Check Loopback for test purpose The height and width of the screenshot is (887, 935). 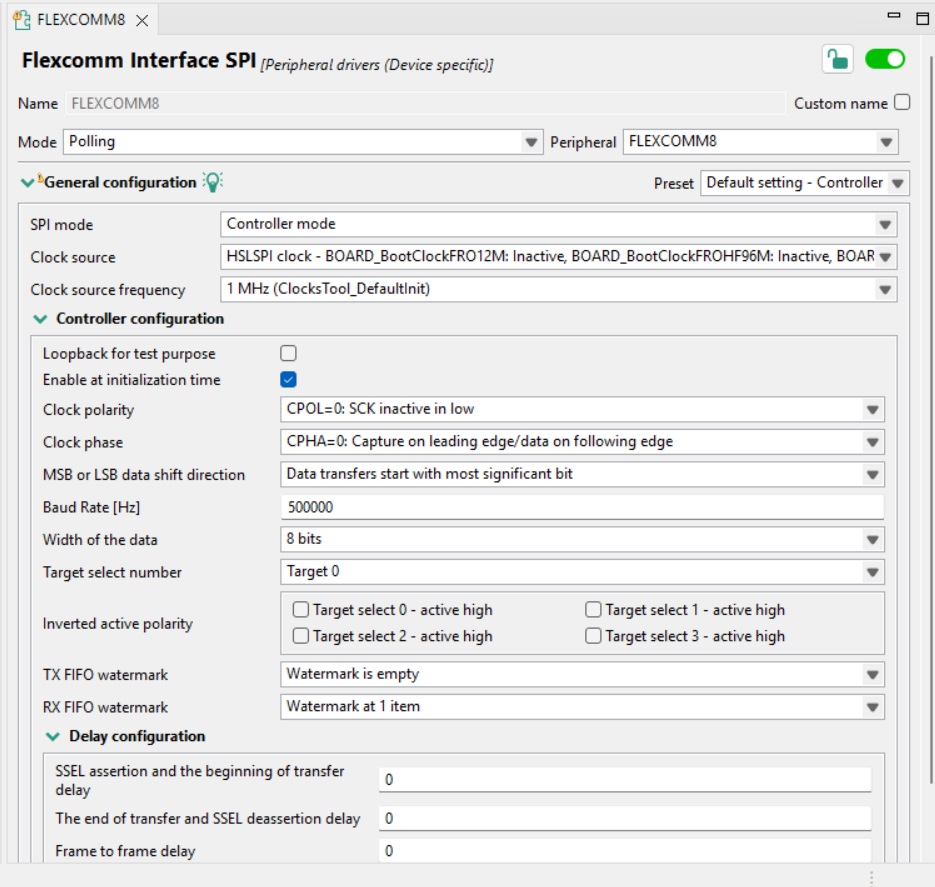click(289, 353)
